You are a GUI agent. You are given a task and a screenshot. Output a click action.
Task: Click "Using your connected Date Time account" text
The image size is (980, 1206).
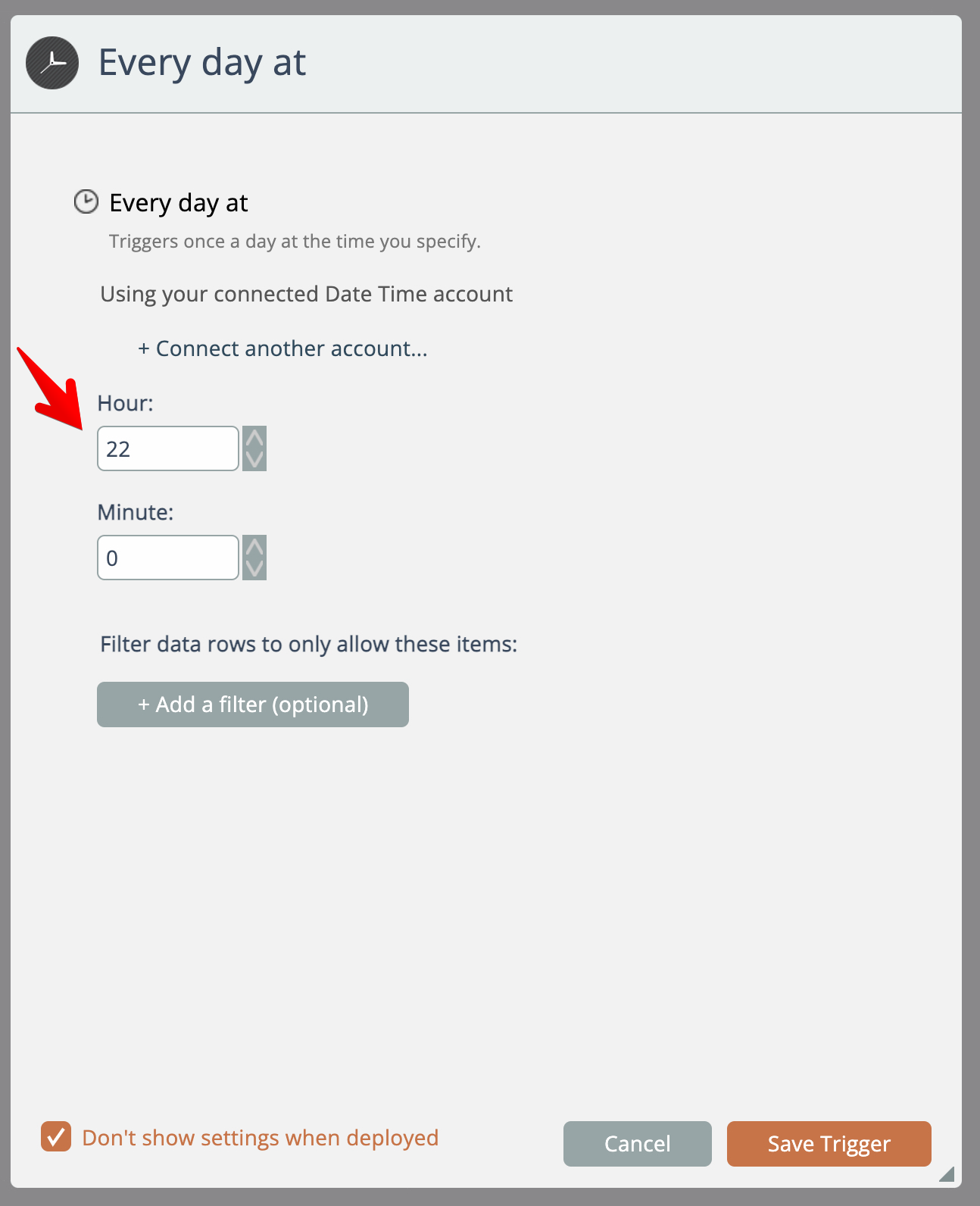tap(306, 294)
